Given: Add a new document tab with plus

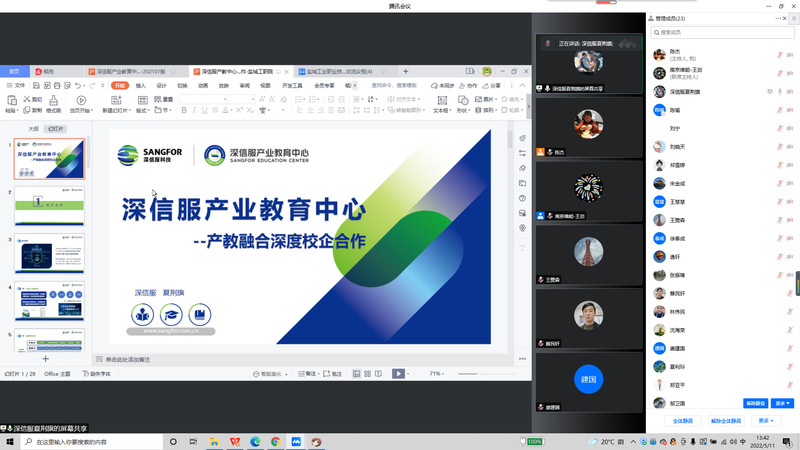Looking at the screenshot, I should click(406, 71).
